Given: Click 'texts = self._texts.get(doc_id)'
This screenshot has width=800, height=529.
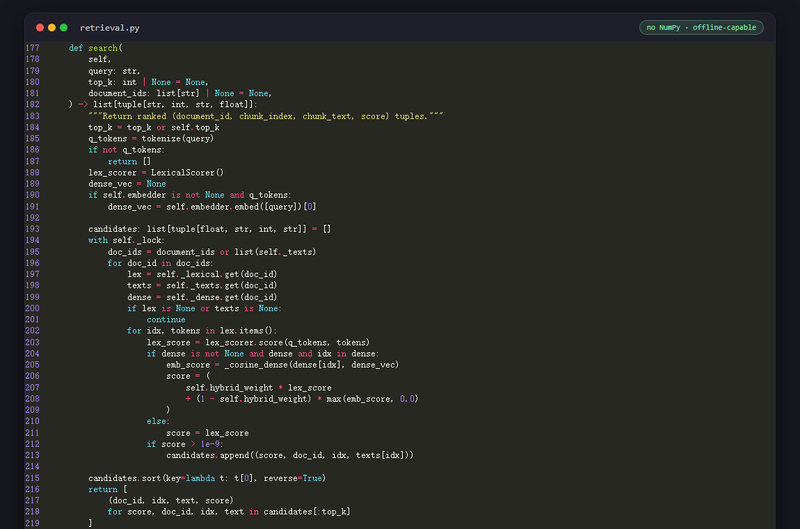Looking at the screenshot, I should [x=202, y=286].
